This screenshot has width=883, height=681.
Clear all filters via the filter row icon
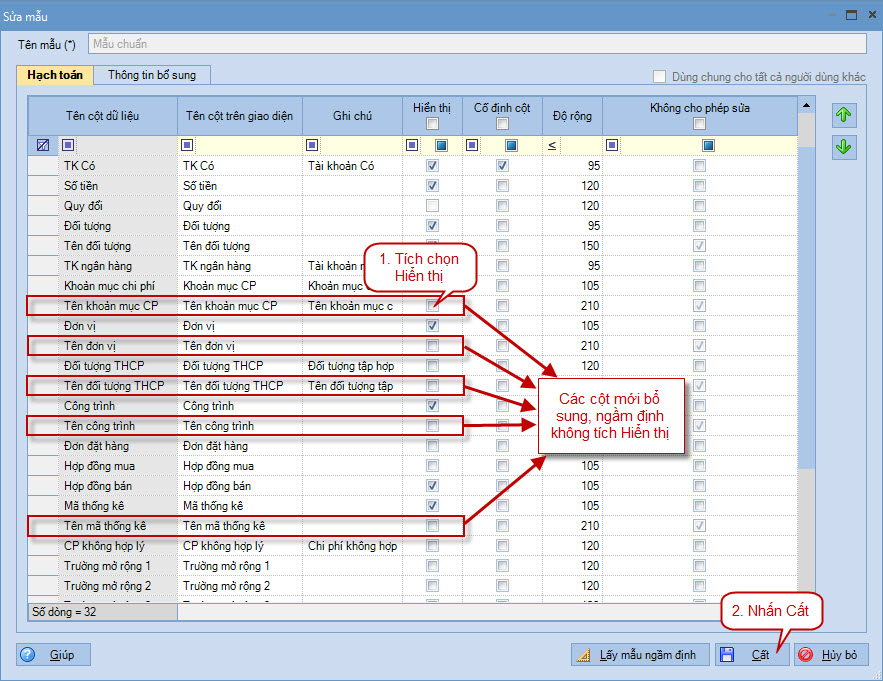pyautogui.click(x=43, y=145)
